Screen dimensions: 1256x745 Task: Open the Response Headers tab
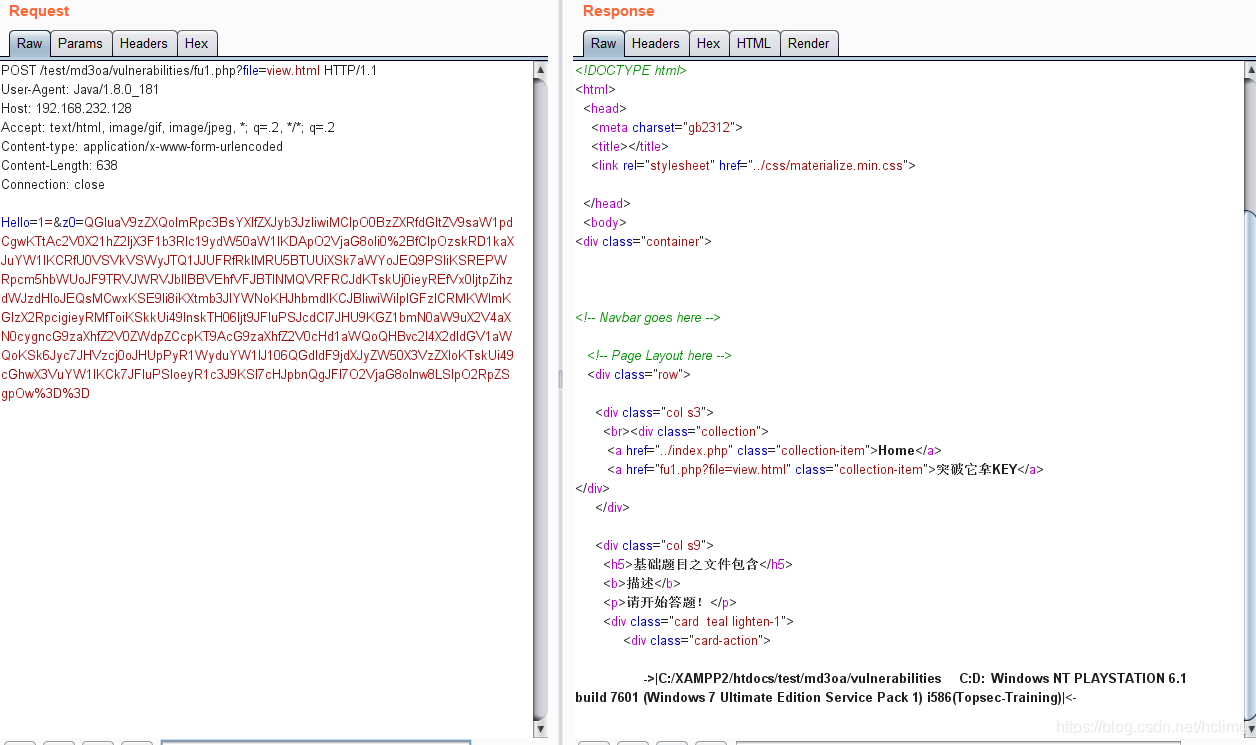pyautogui.click(x=656, y=43)
